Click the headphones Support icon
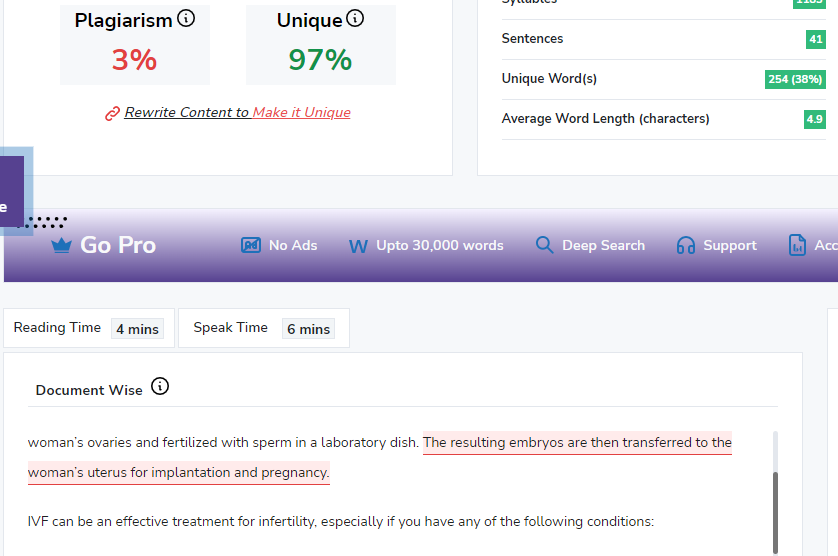This screenshot has height=556, width=838. [x=686, y=245]
